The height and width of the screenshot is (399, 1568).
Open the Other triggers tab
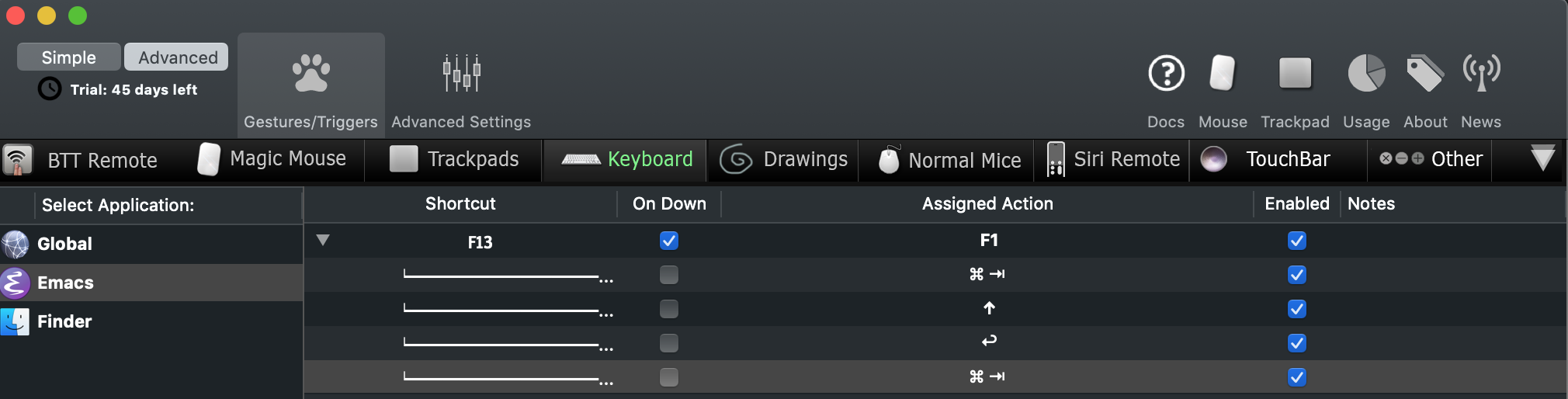[1431, 159]
